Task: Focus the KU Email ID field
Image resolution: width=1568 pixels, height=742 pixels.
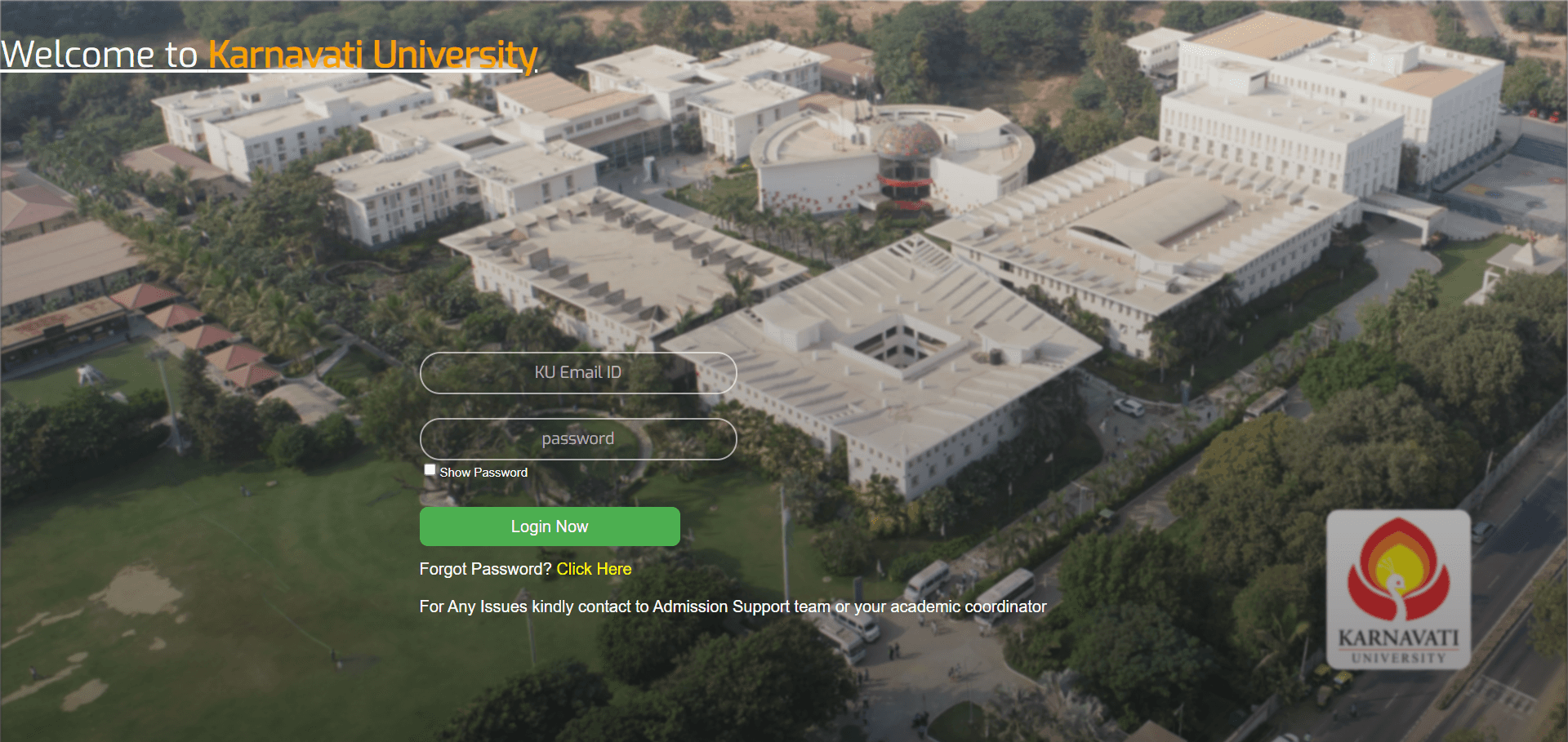Action: [x=578, y=373]
